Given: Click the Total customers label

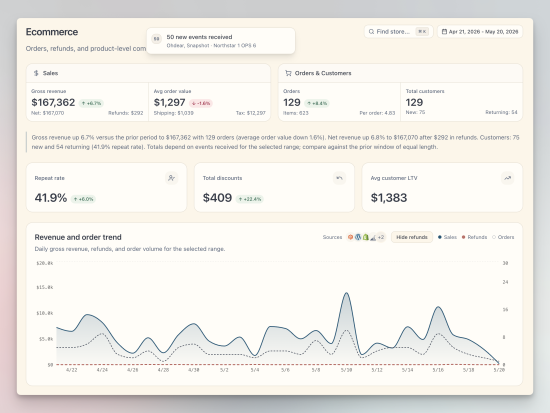Looking at the screenshot, I should click(x=425, y=91).
